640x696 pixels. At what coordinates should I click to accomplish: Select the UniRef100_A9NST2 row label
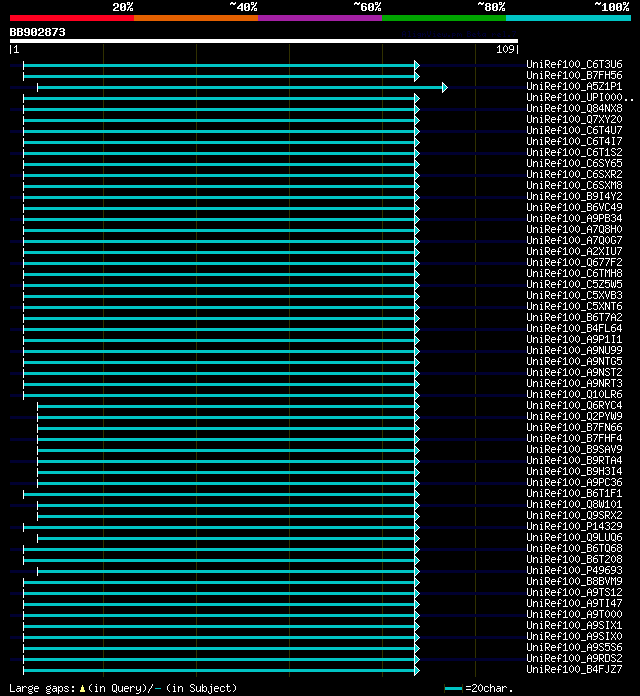point(574,372)
